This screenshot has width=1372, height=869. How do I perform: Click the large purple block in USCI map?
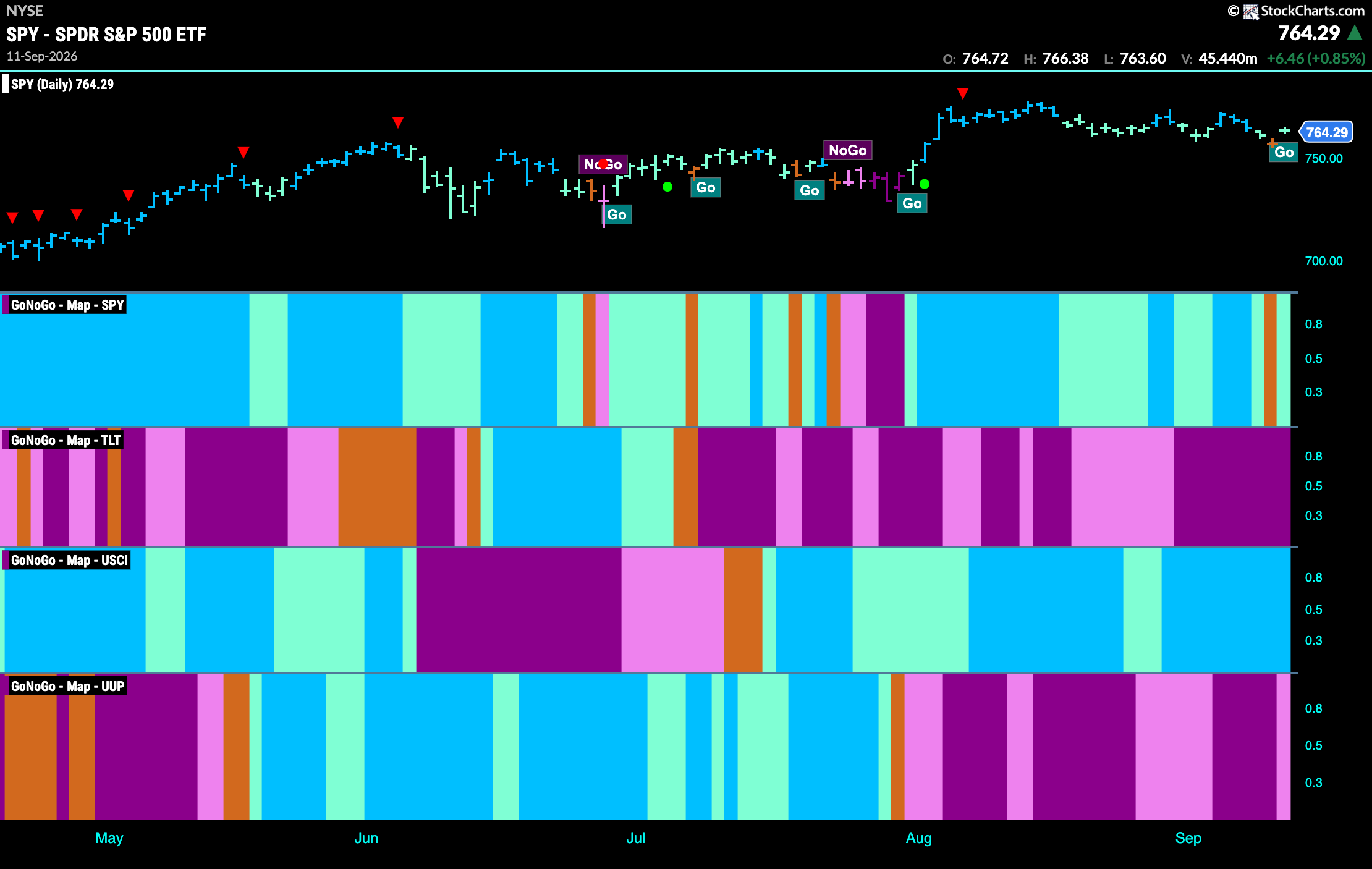(x=519, y=610)
